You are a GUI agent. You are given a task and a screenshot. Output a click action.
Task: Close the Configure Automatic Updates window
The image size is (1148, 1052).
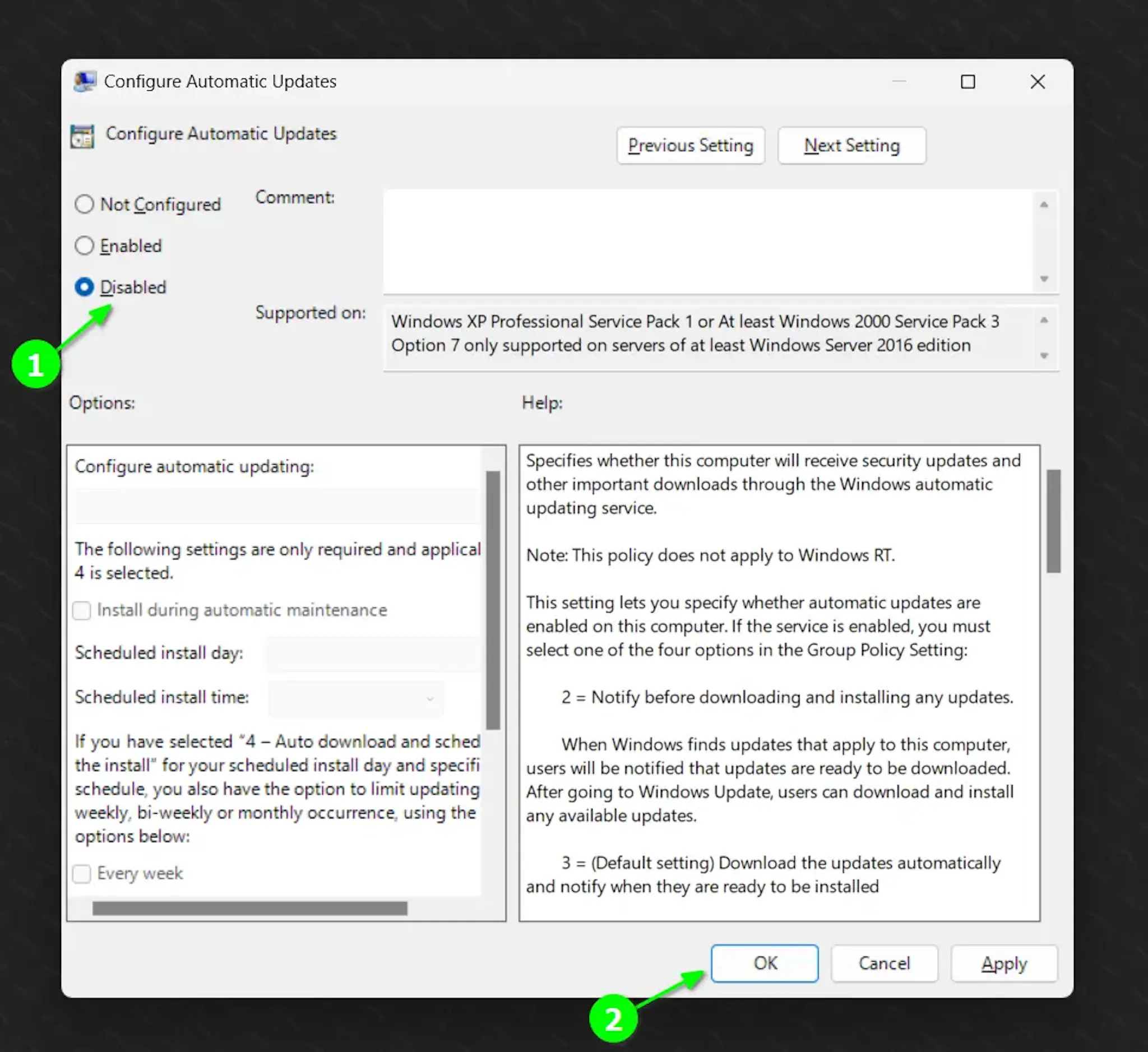click(x=1038, y=82)
